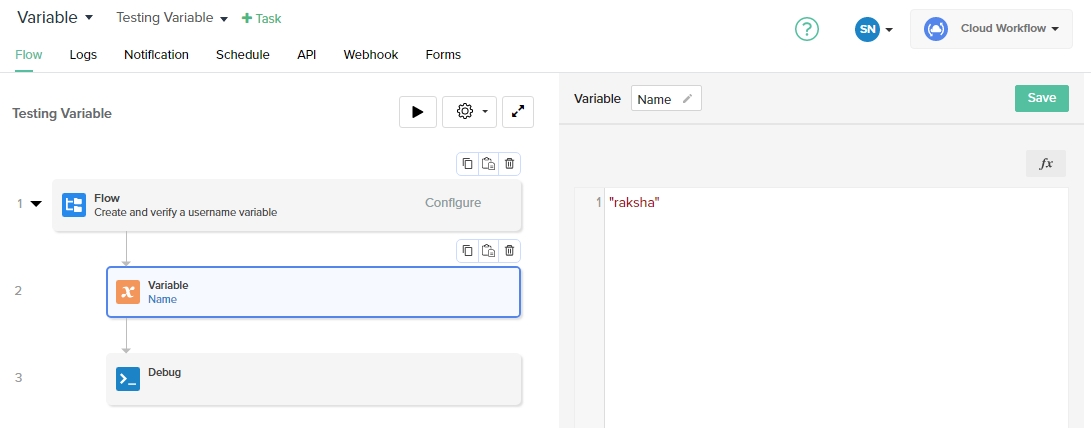Open the fx expression editor
1091x428 pixels.
pos(1046,164)
